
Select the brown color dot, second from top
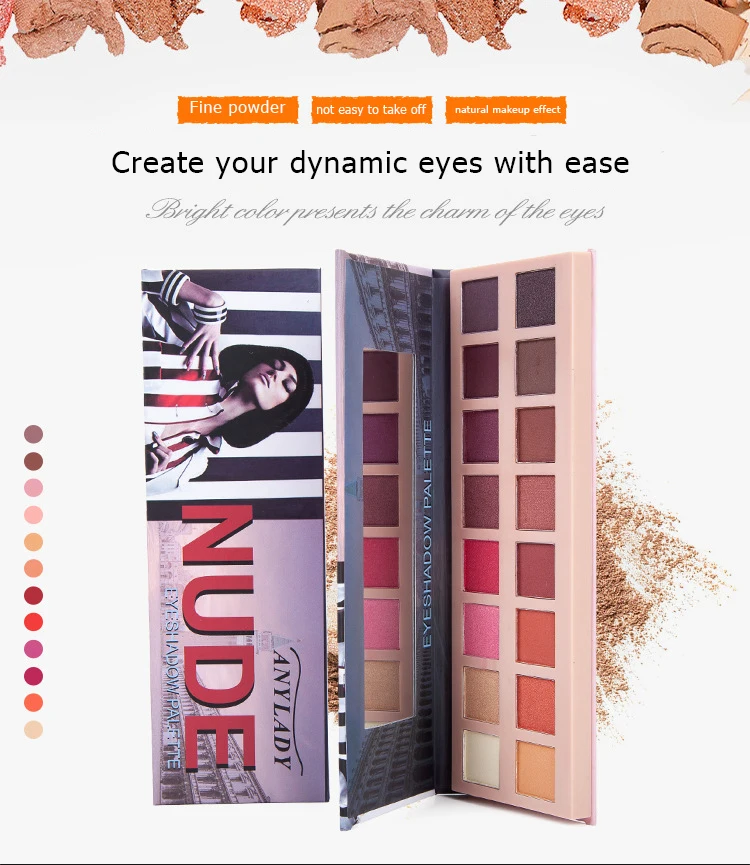tap(34, 461)
